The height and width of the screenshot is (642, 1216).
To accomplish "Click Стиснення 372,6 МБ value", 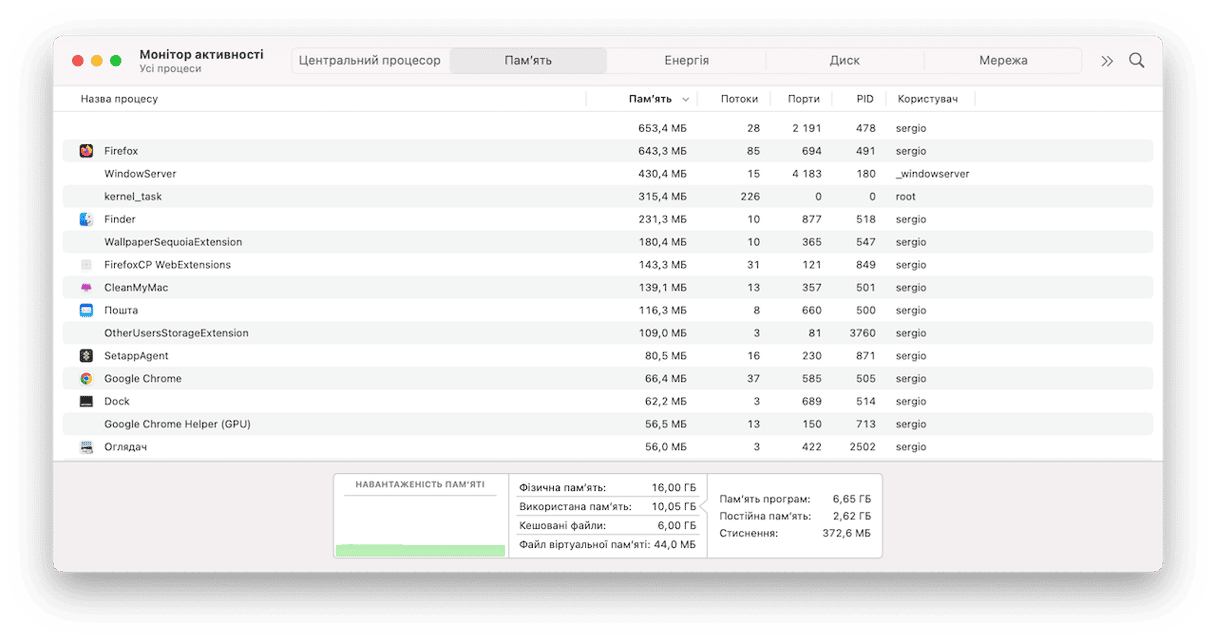I will tap(847, 534).
